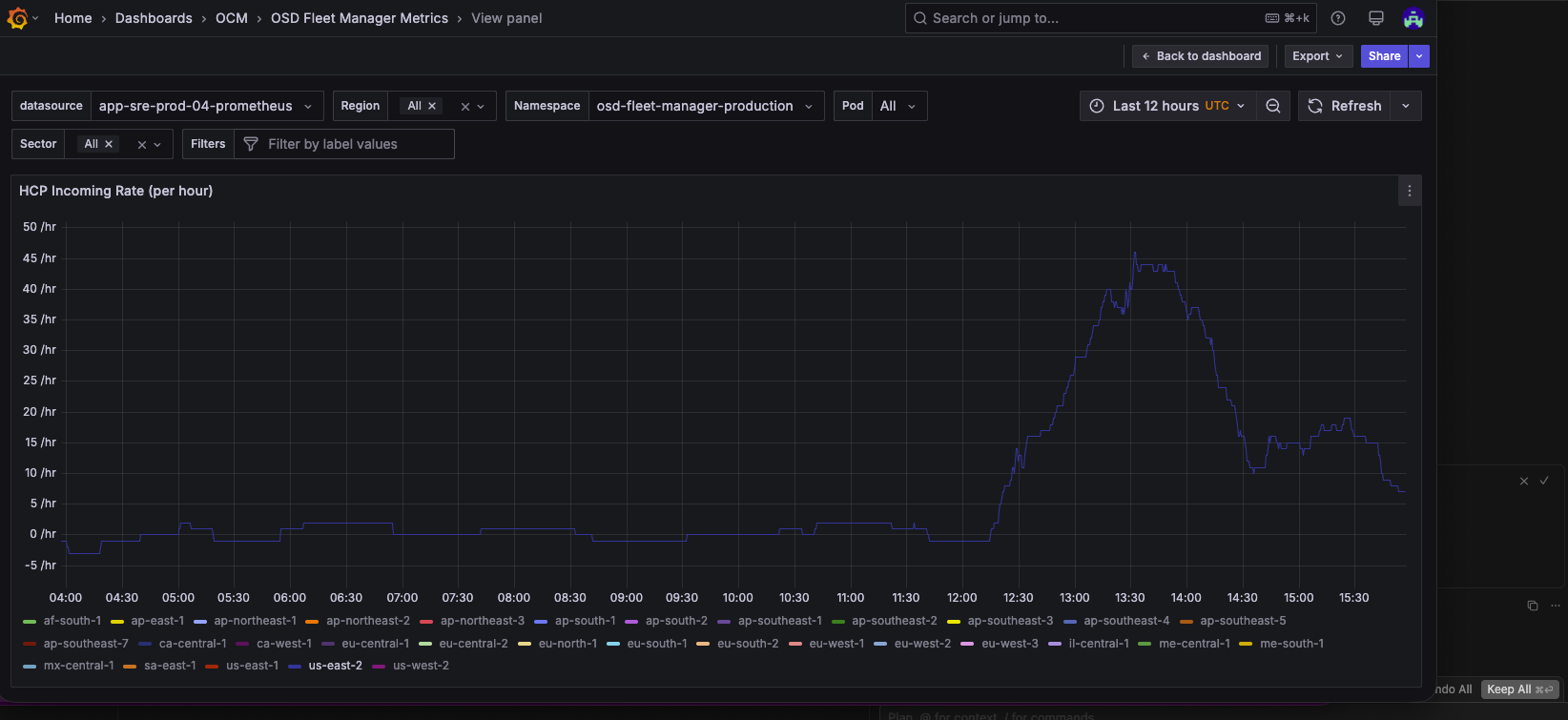Viewport: 1568px width, 720px height.
Task: Click Back to dashboard button
Action: (x=1200, y=56)
